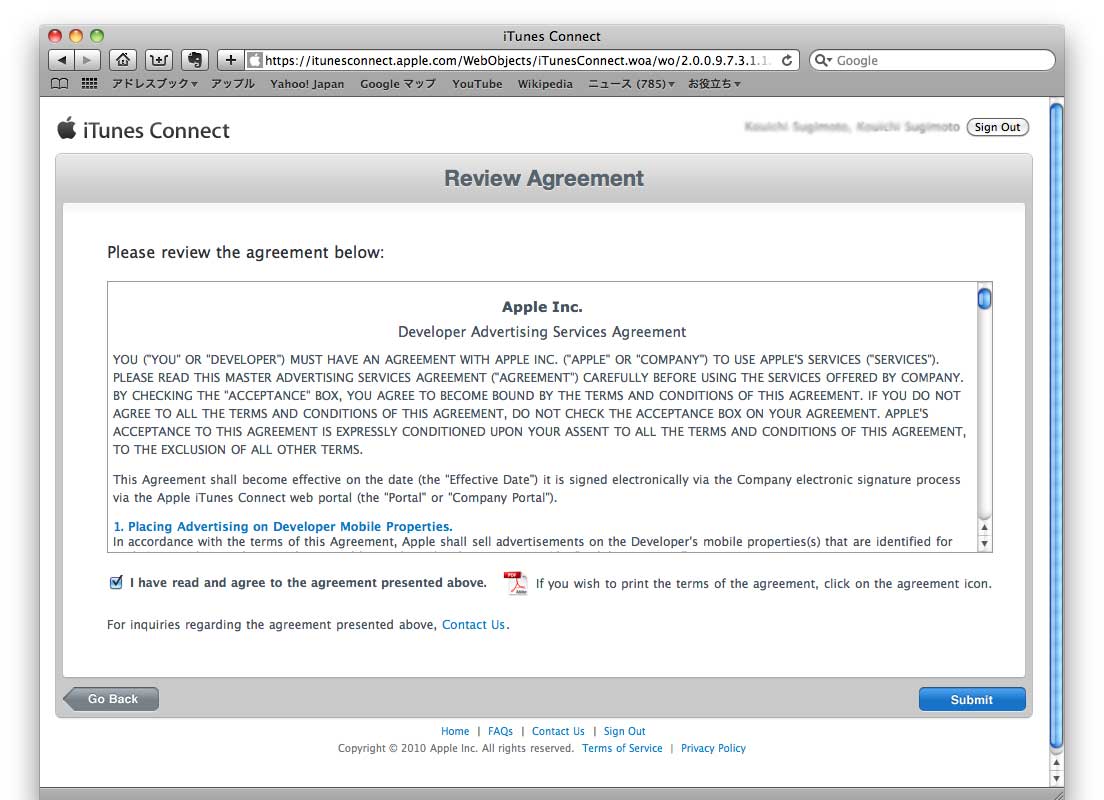Expand the アドレスブック bookmarks folder

click(154, 84)
